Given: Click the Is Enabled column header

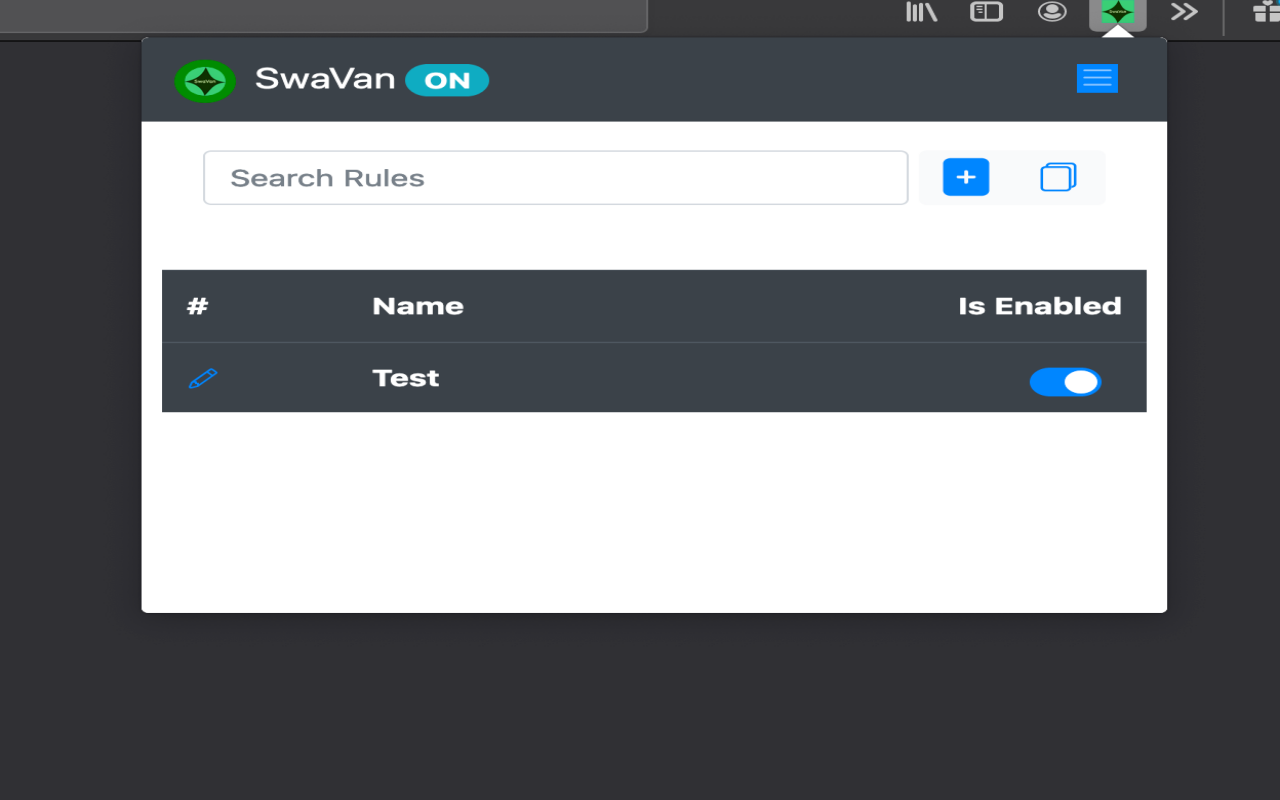Looking at the screenshot, I should pyautogui.click(x=1040, y=306).
